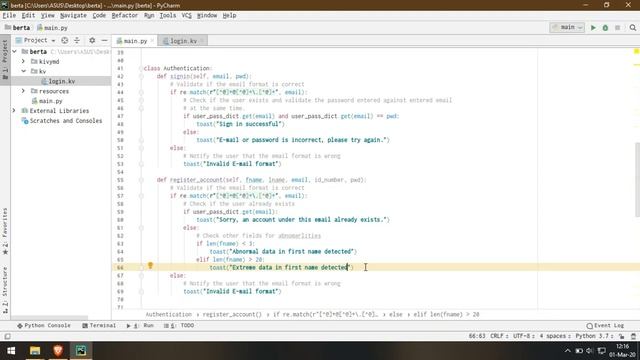Viewport: 640px width, 360px height.
Task: Click Authentication in the bottom breadcrumb
Action: point(169,315)
